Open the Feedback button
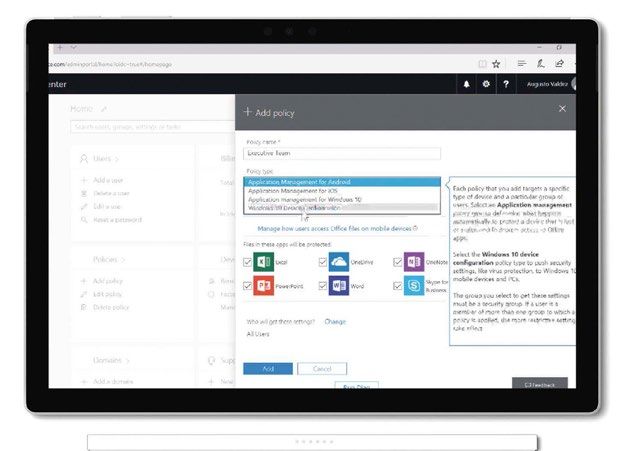 [x=540, y=384]
